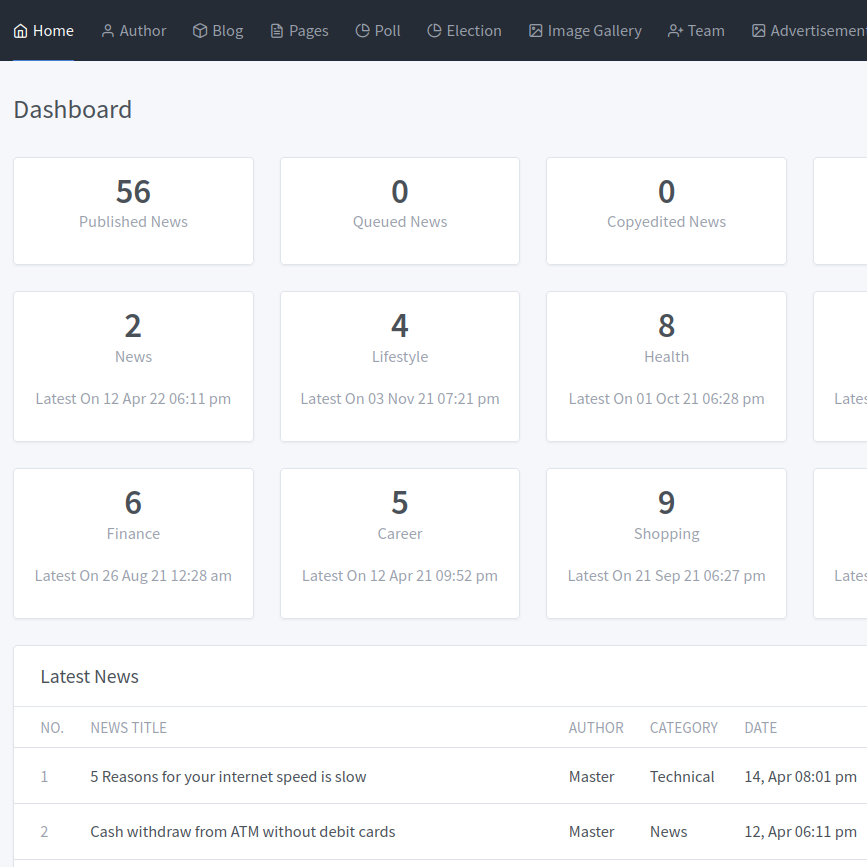This screenshot has height=867, width=867.
Task: Click the Poll pie chart icon
Action: [x=362, y=31]
